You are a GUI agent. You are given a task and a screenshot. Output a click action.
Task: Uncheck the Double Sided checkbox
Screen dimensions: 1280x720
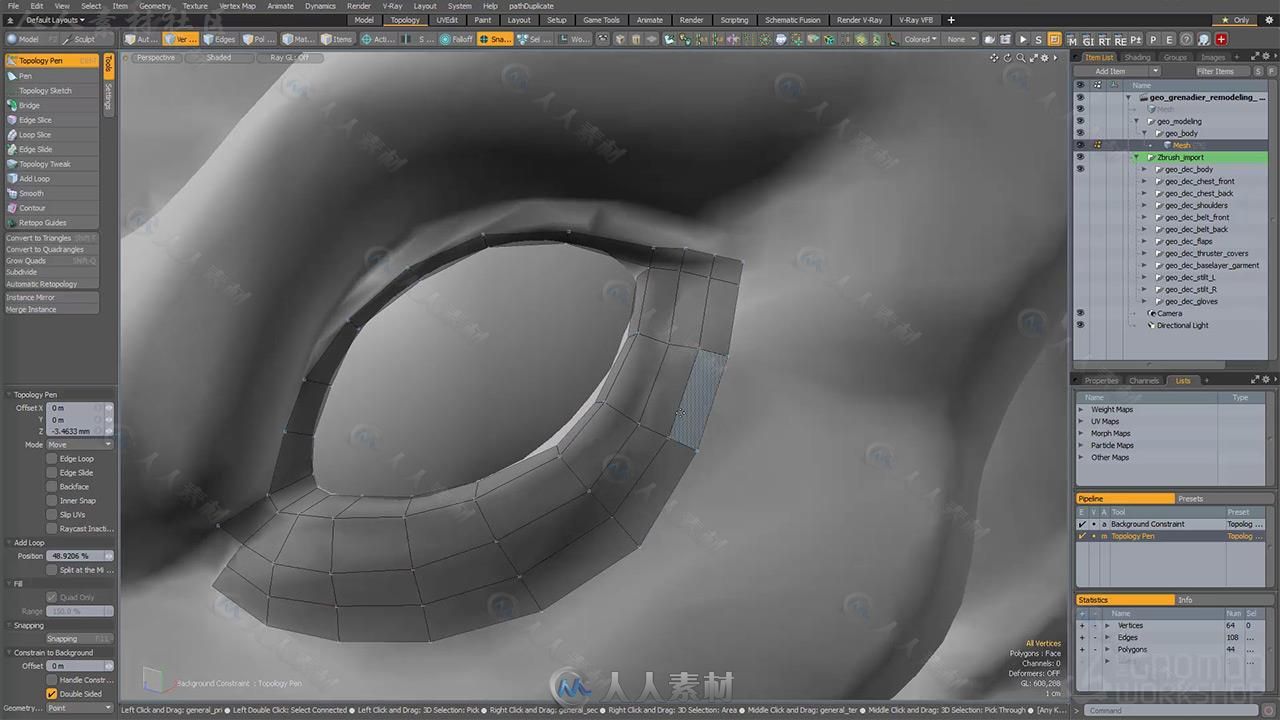click(x=52, y=694)
